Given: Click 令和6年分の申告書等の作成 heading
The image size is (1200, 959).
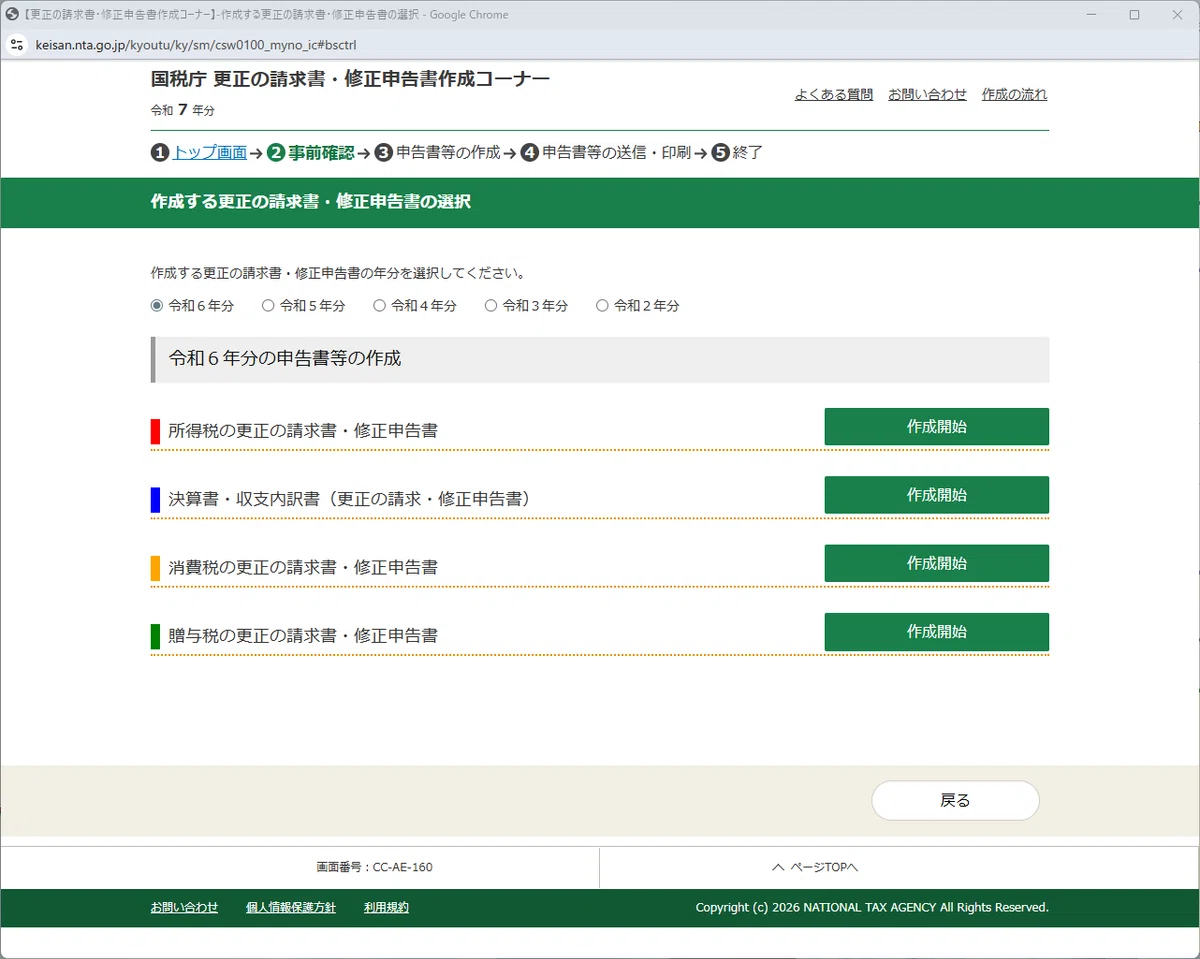Looking at the screenshot, I should [285, 358].
